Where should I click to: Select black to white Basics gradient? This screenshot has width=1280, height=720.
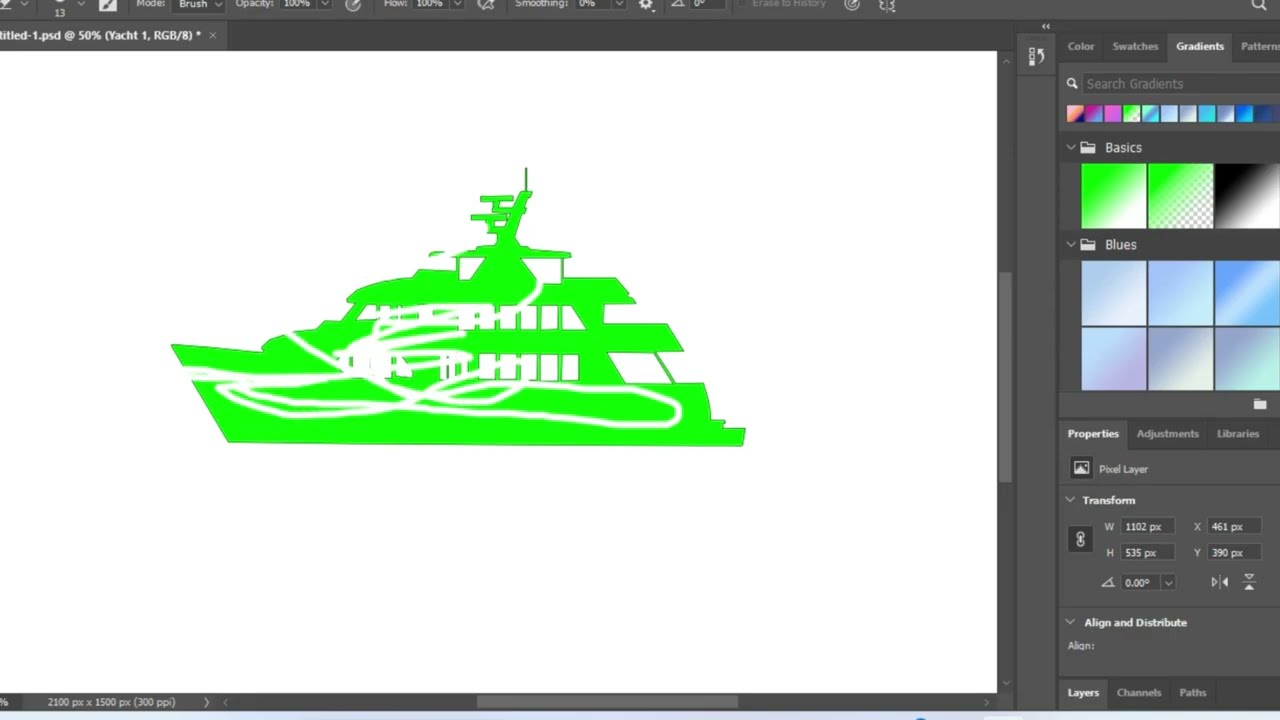pos(1247,196)
